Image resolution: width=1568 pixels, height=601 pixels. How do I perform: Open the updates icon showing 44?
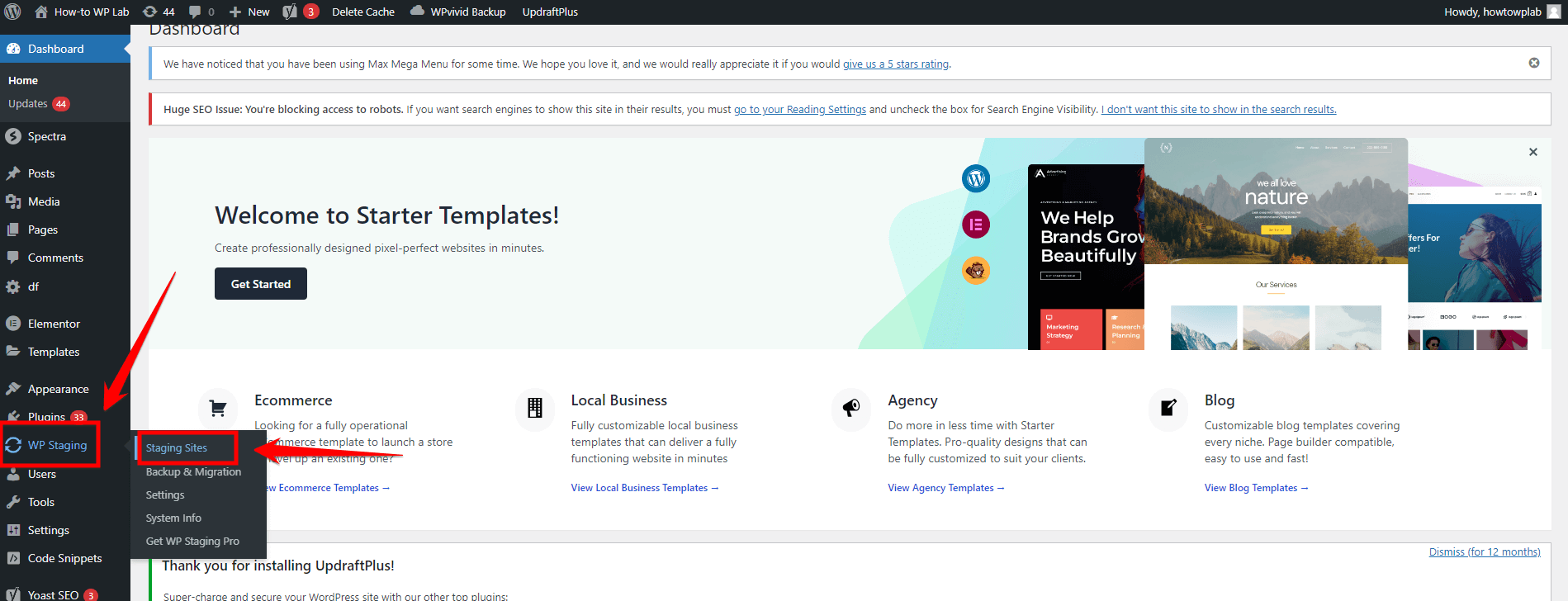(159, 12)
